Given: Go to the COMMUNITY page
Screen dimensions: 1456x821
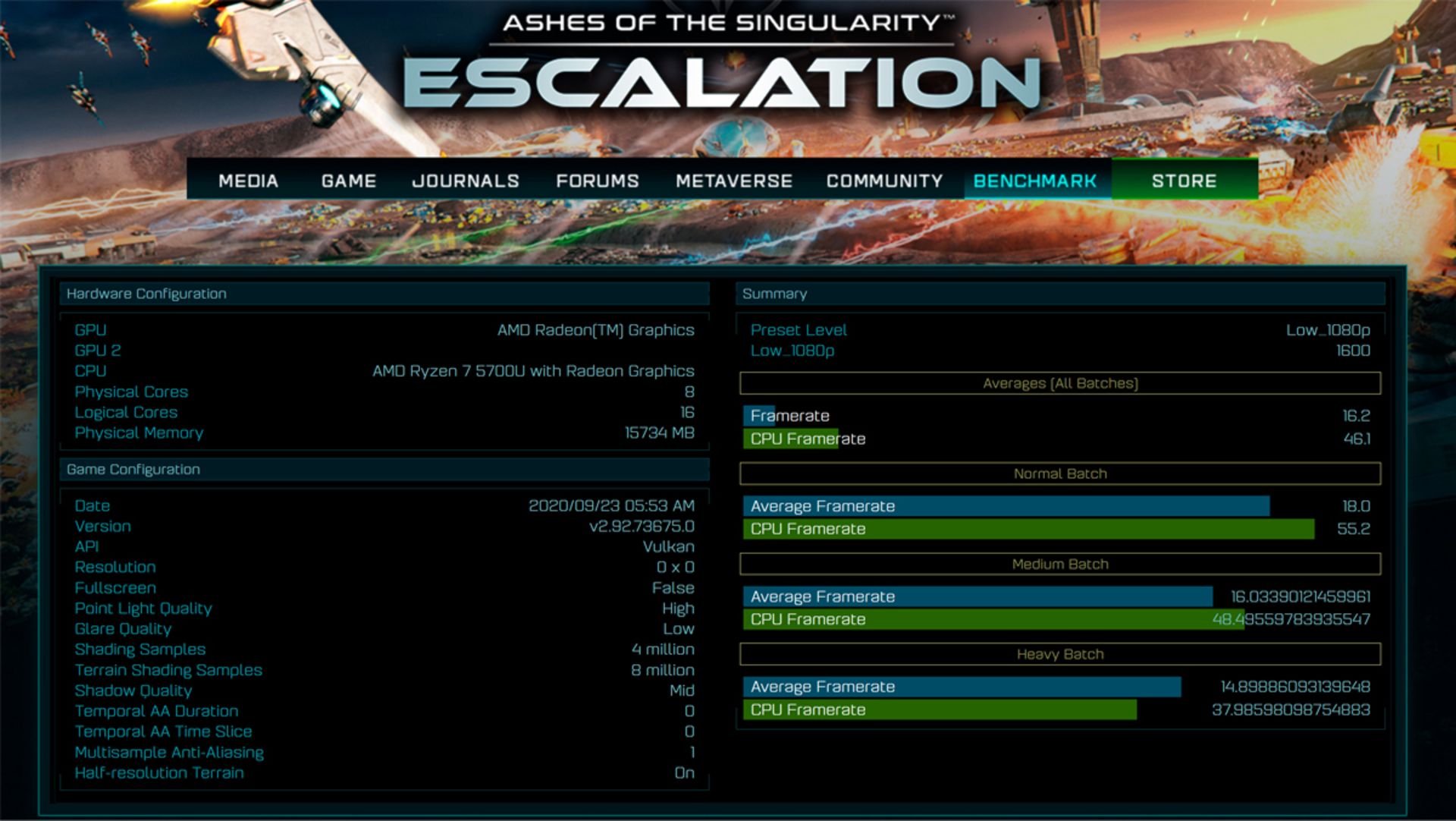Looking at the screenshot, I should coord(884,181).
